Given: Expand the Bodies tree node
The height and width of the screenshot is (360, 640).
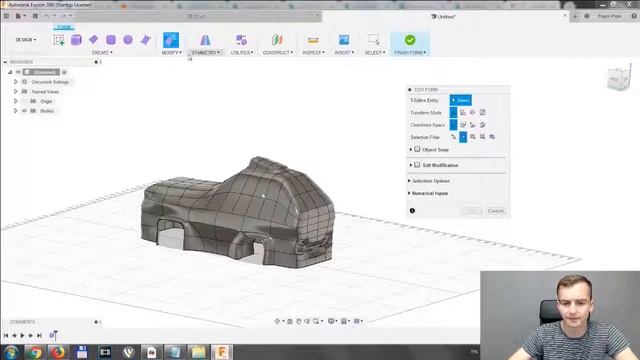Looking at the screenshot, I should 16,111.
